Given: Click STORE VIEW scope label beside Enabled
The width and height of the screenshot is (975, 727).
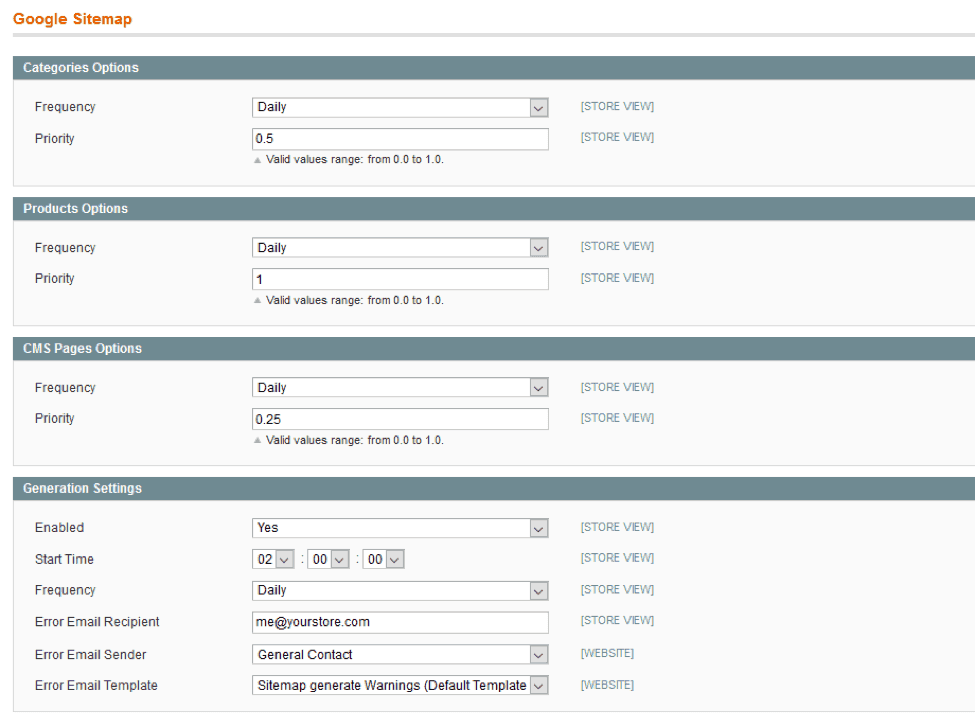Looking at the screenshot, I should coord(617,527).
